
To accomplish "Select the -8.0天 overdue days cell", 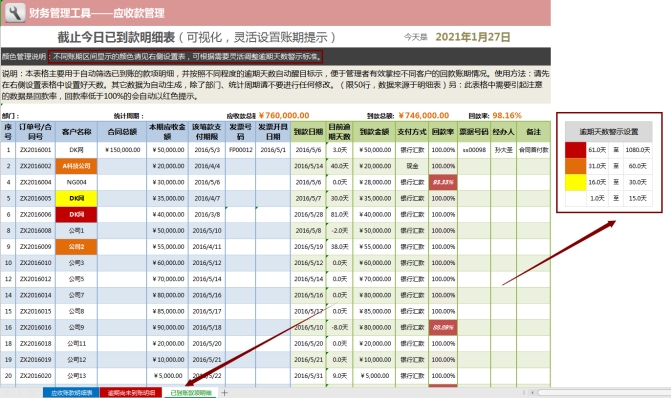I will pyautogui.click(x=339, y=327).
